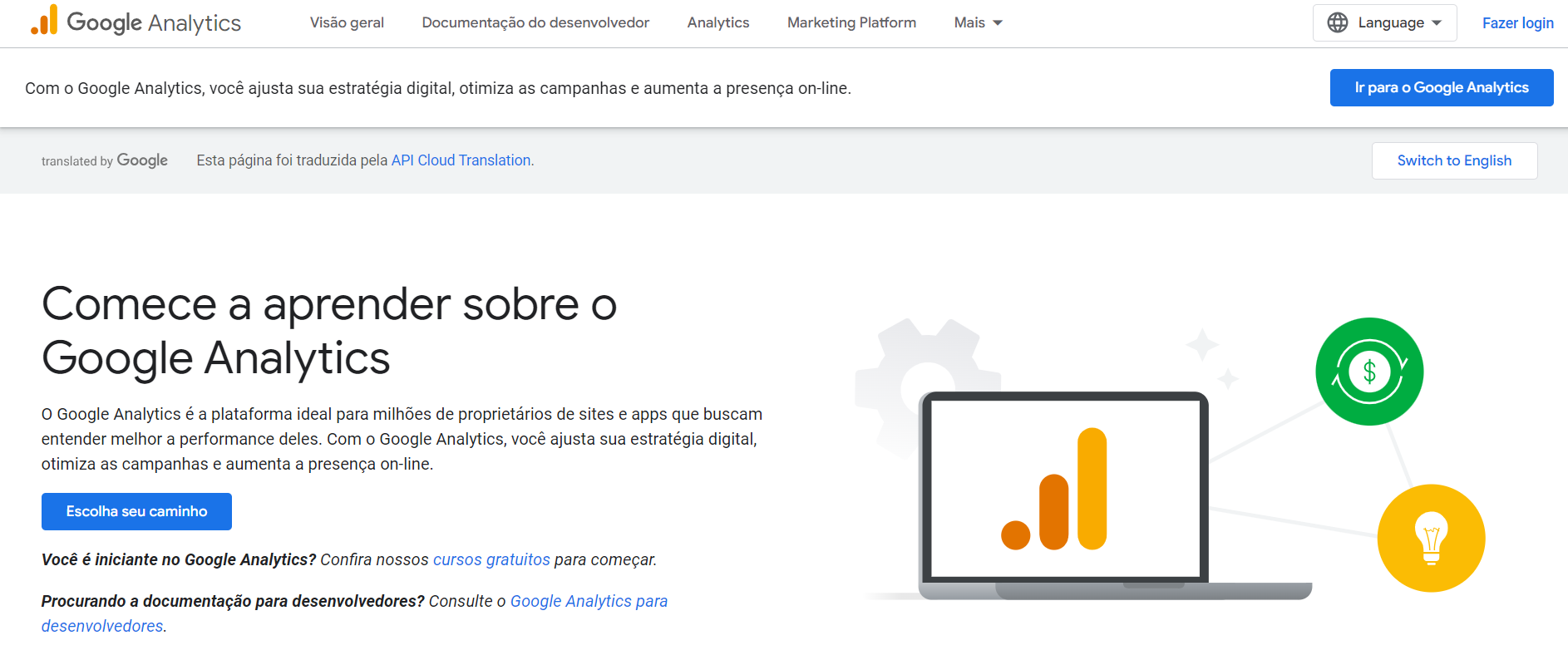The height and width of the screenshot is (655, 1568).
Task: Select the Analytics navigation item
Action: pos(718,22)
